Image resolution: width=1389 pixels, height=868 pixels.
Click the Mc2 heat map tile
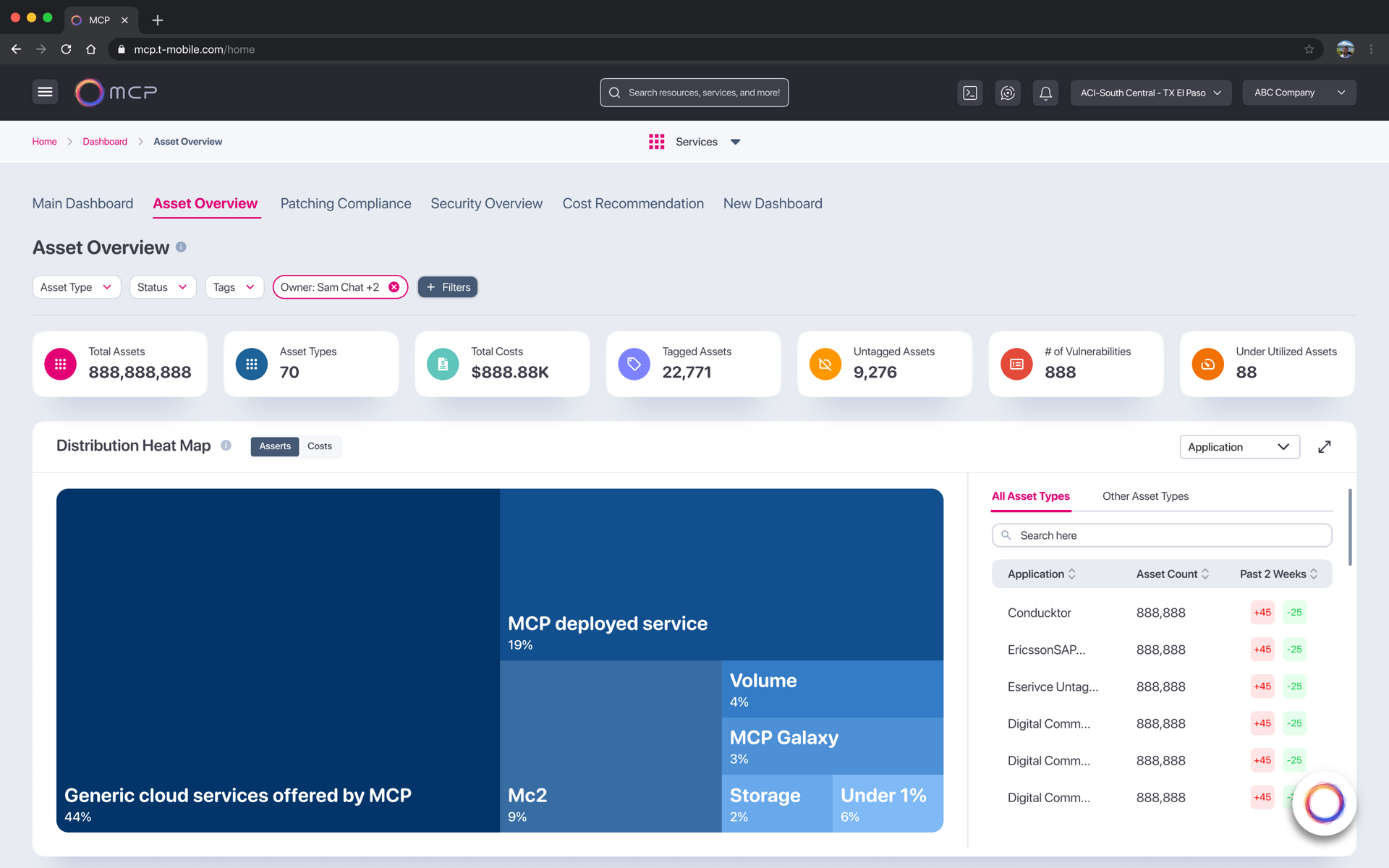pos(611,746)
